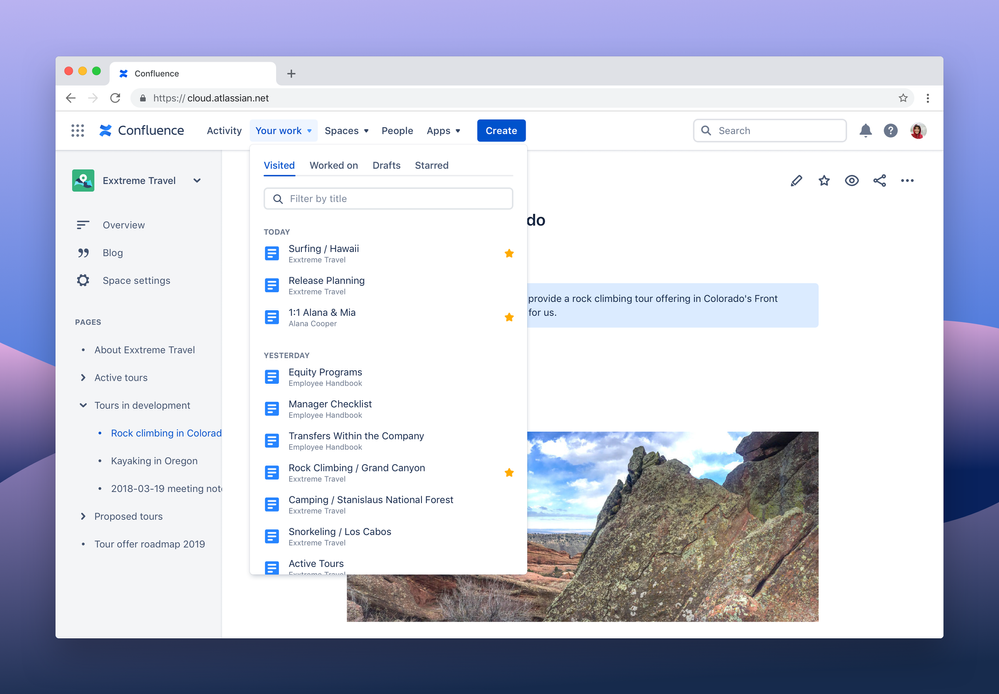Reload the page in the browser
The height and width of the screenshot is (694, 999).
[115, 98]
